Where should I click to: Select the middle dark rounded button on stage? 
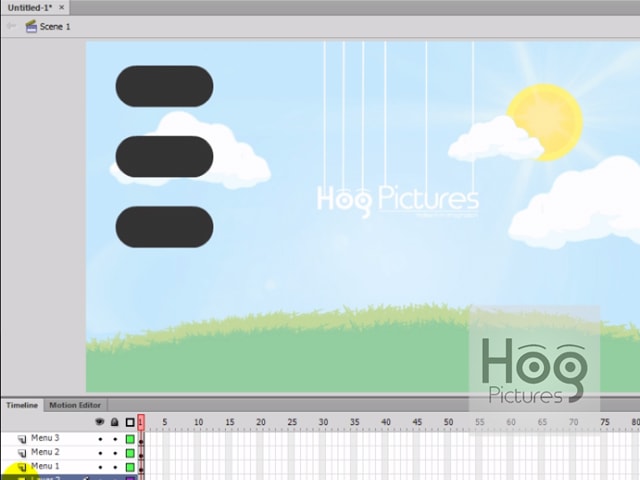click(164, 157)
